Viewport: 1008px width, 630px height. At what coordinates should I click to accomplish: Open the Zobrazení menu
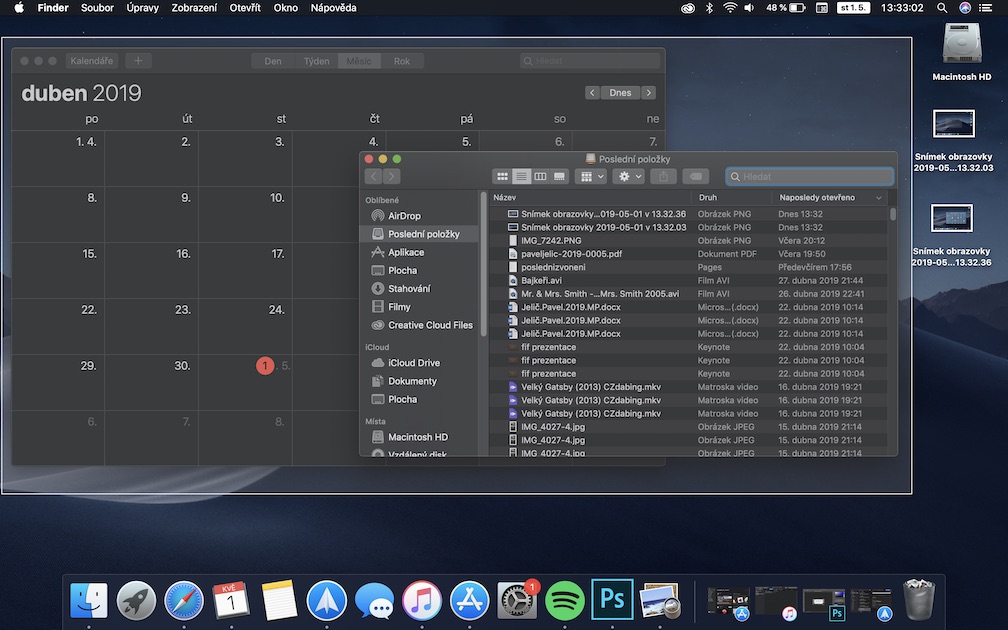194,8
